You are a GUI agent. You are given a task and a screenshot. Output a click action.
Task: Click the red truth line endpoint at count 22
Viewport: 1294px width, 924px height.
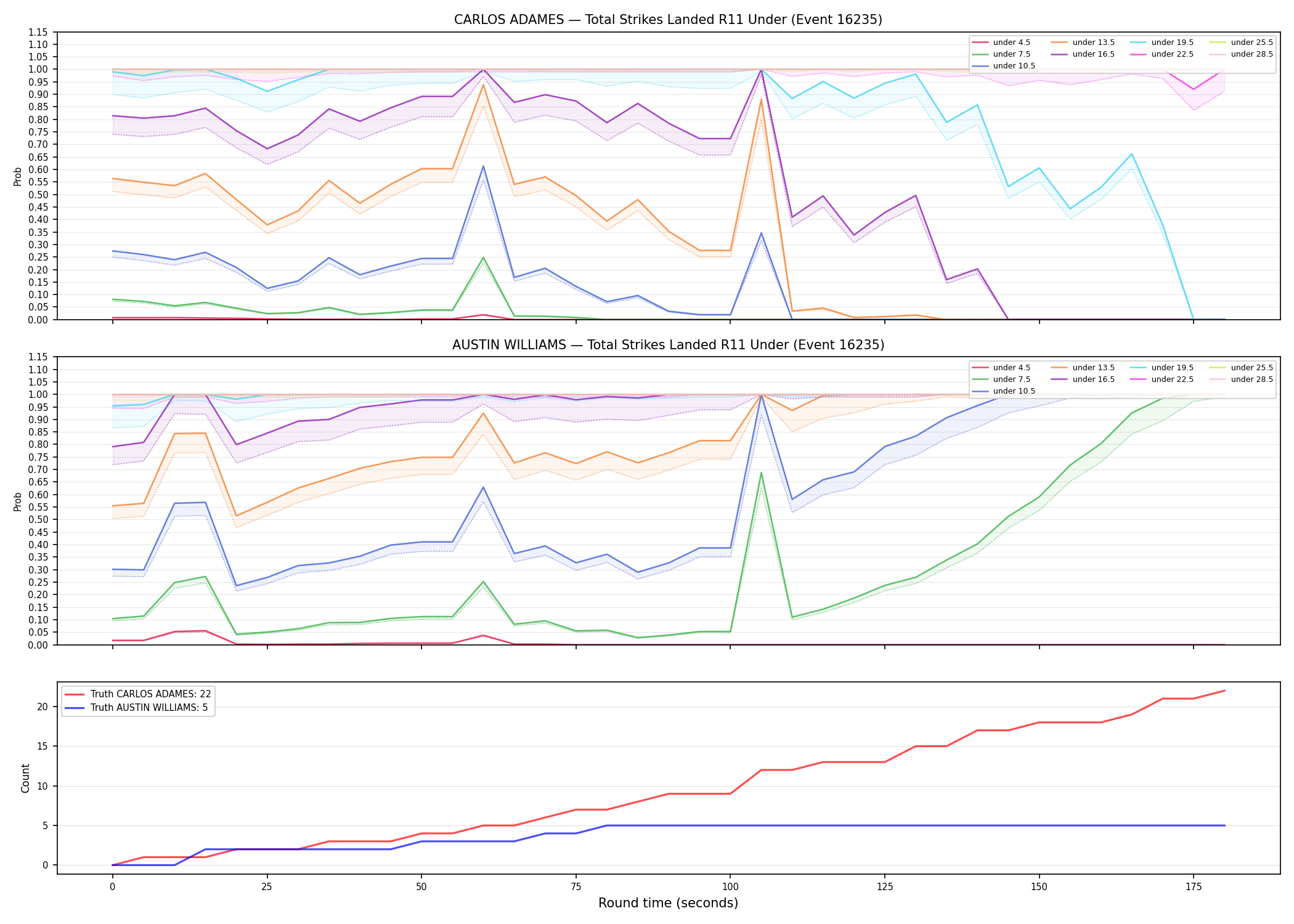click(1224, 691)
